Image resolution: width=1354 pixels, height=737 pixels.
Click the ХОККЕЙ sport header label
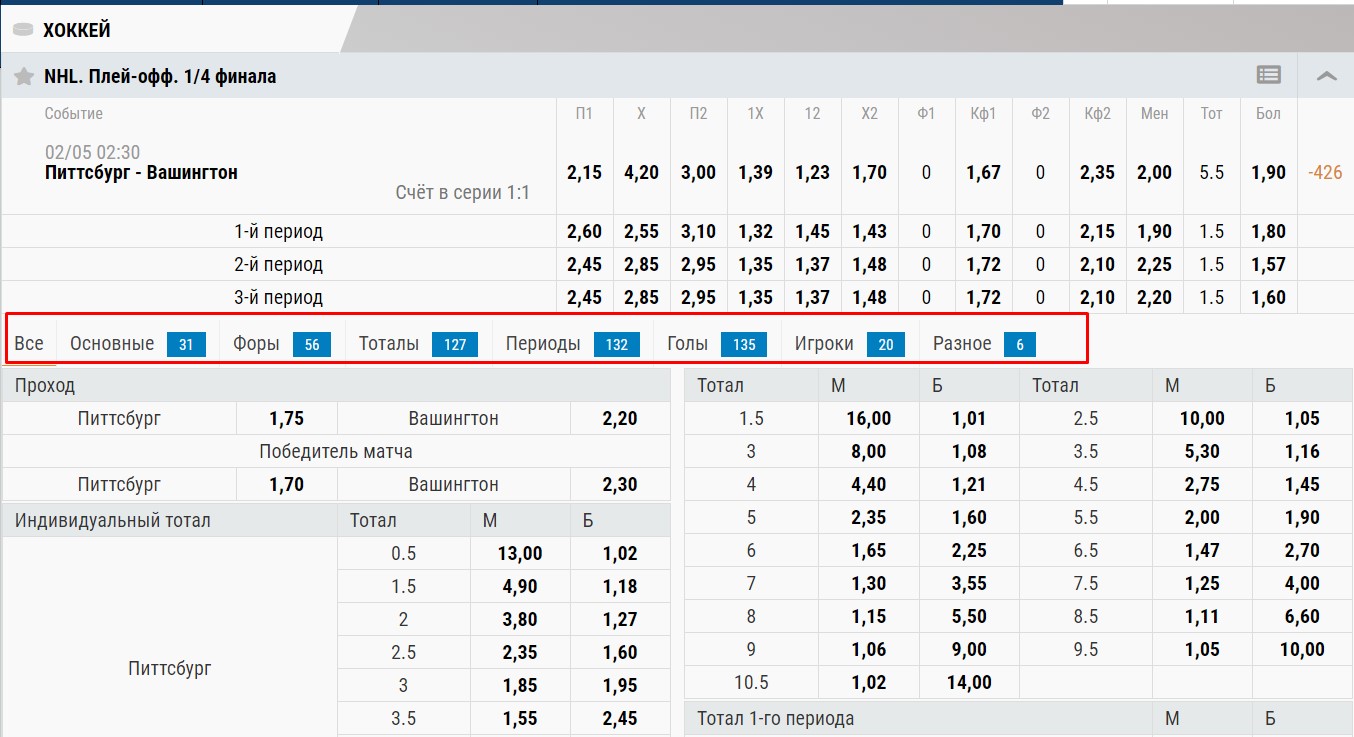pos(76,30)
